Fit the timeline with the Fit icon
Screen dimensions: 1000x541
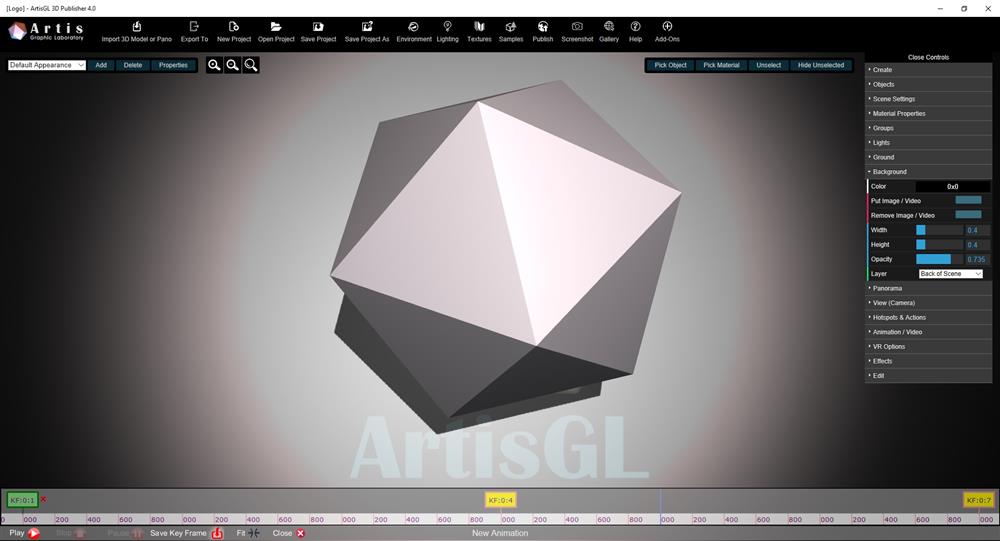[x=254, y=533]
